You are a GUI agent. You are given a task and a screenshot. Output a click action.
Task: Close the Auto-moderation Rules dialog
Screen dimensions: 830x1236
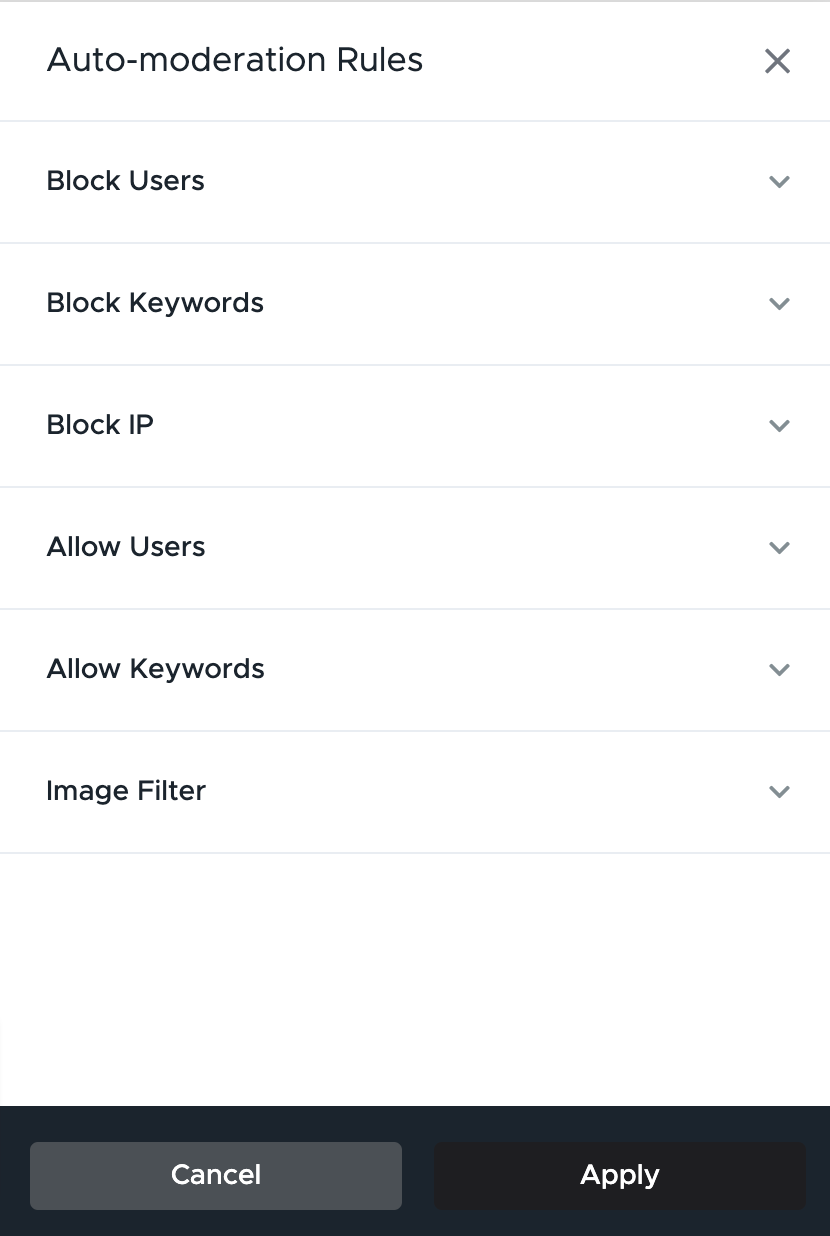(777, 61)
